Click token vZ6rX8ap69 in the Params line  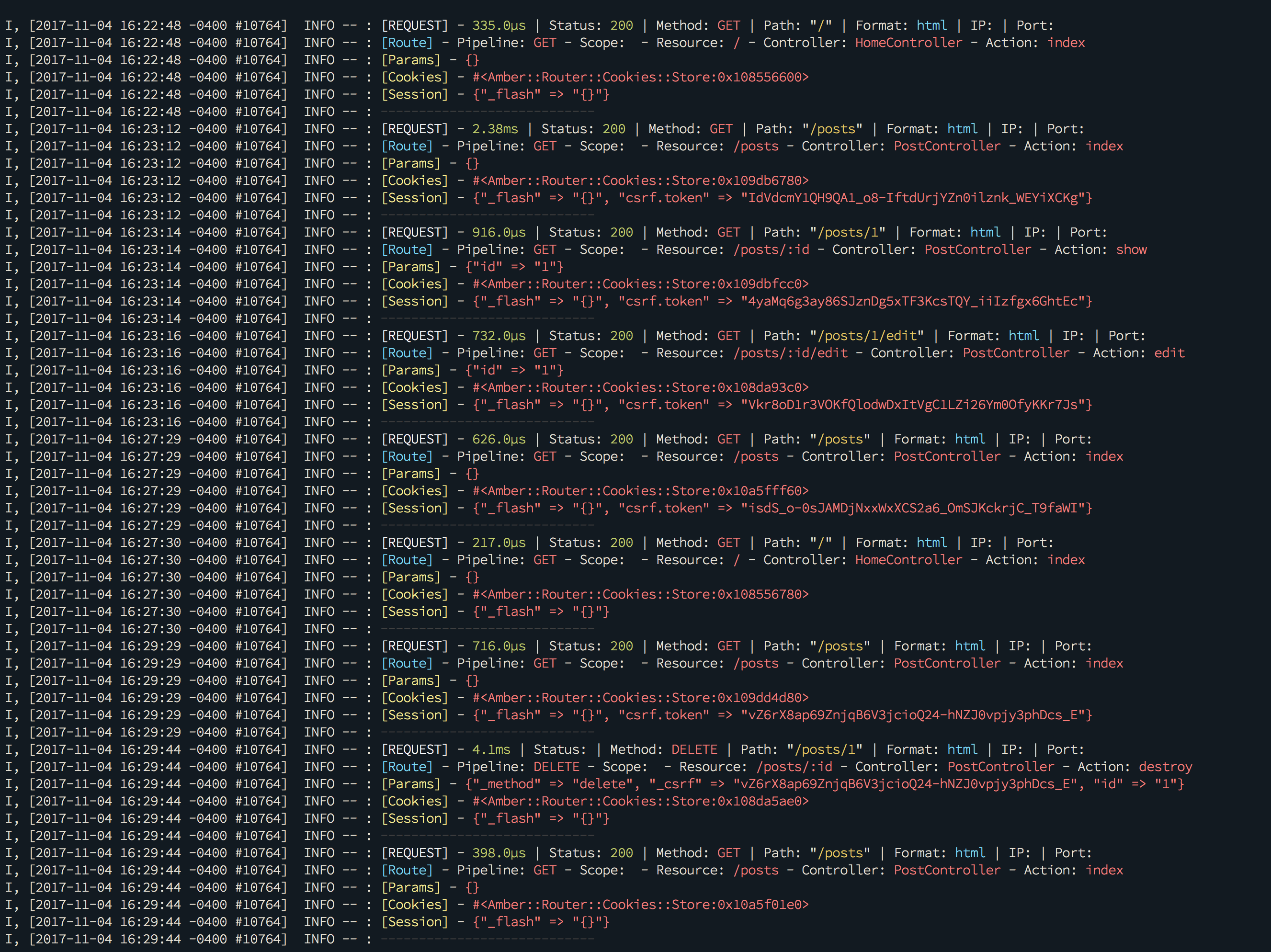(905, 783)
